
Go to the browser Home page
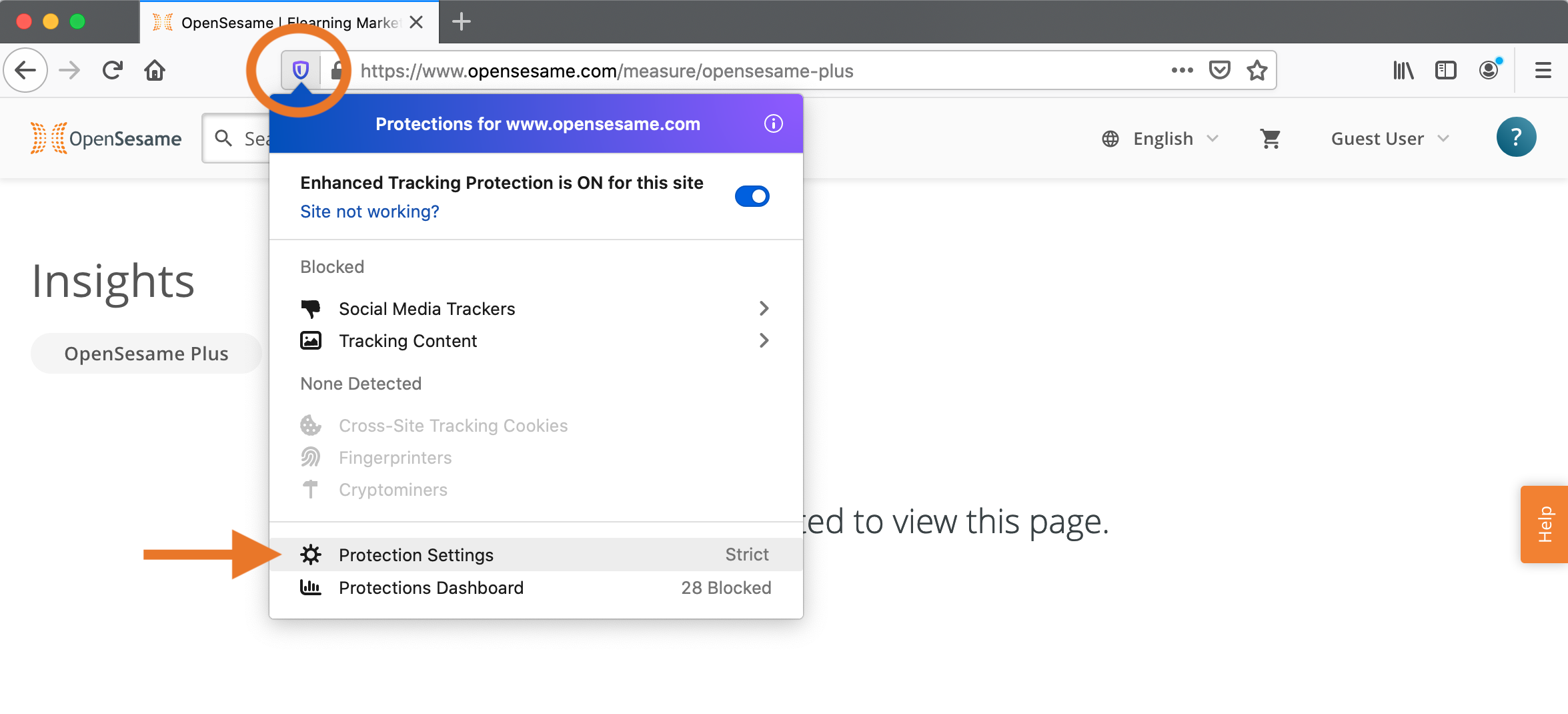(x=155, y=70)
